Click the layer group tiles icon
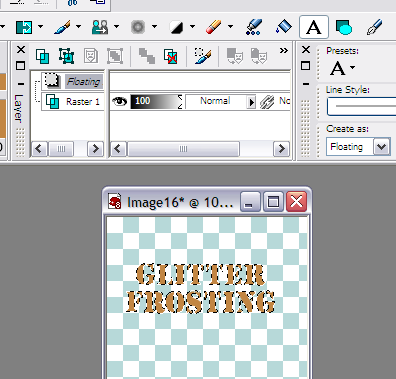Image resolution: width=396 pixels, height=379 pixels. [x=147, y=56]
